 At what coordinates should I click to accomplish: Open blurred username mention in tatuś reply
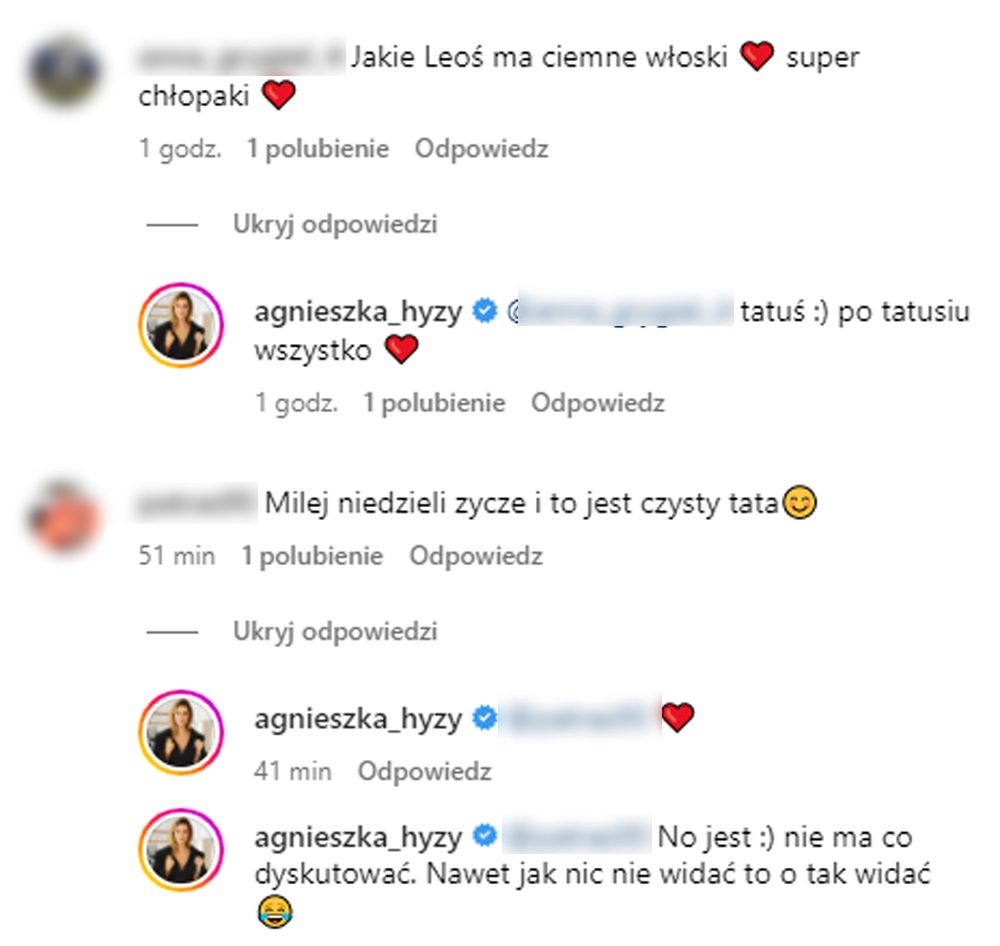(621, 310)
